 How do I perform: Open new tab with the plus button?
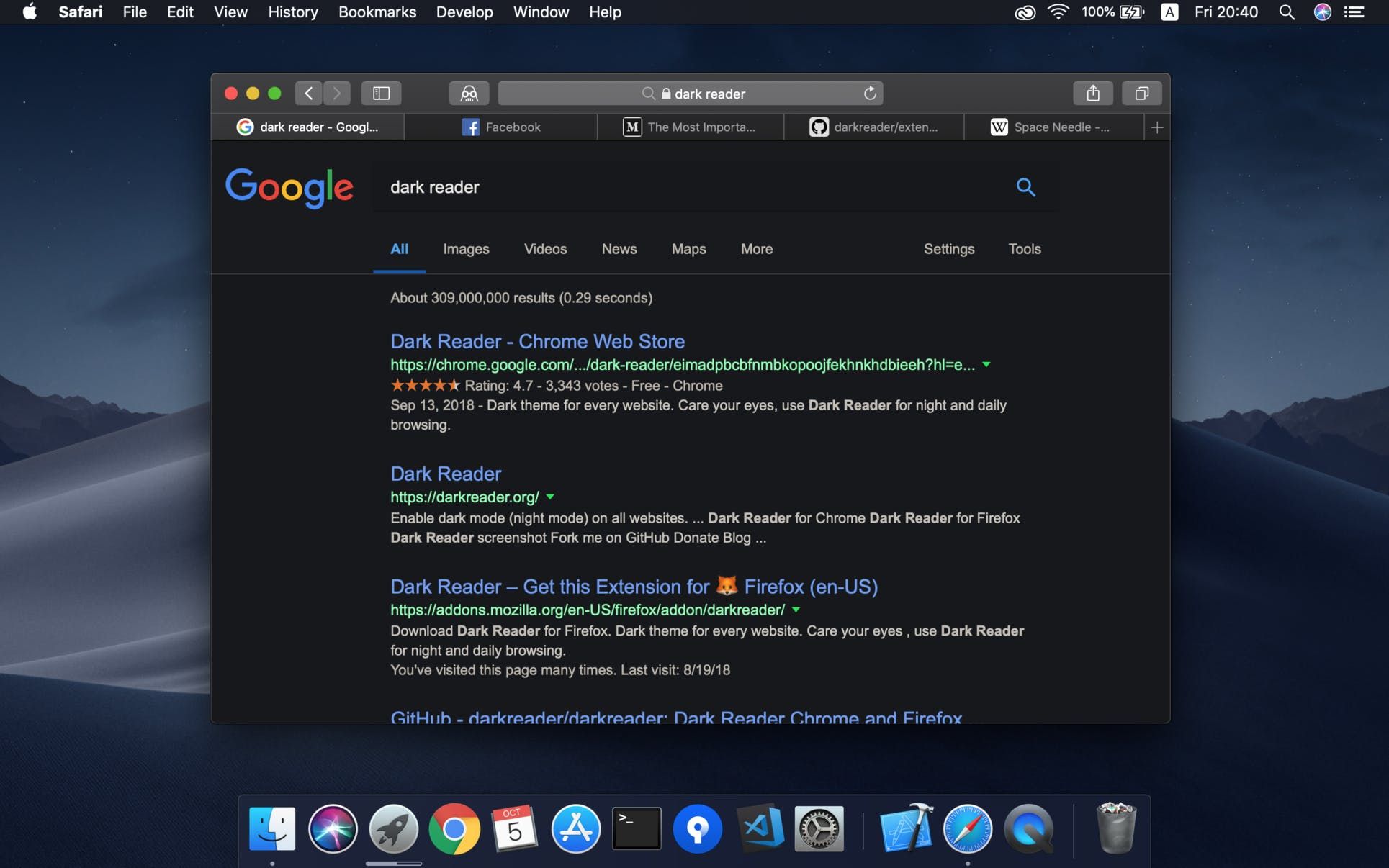tap(1157, 127)
